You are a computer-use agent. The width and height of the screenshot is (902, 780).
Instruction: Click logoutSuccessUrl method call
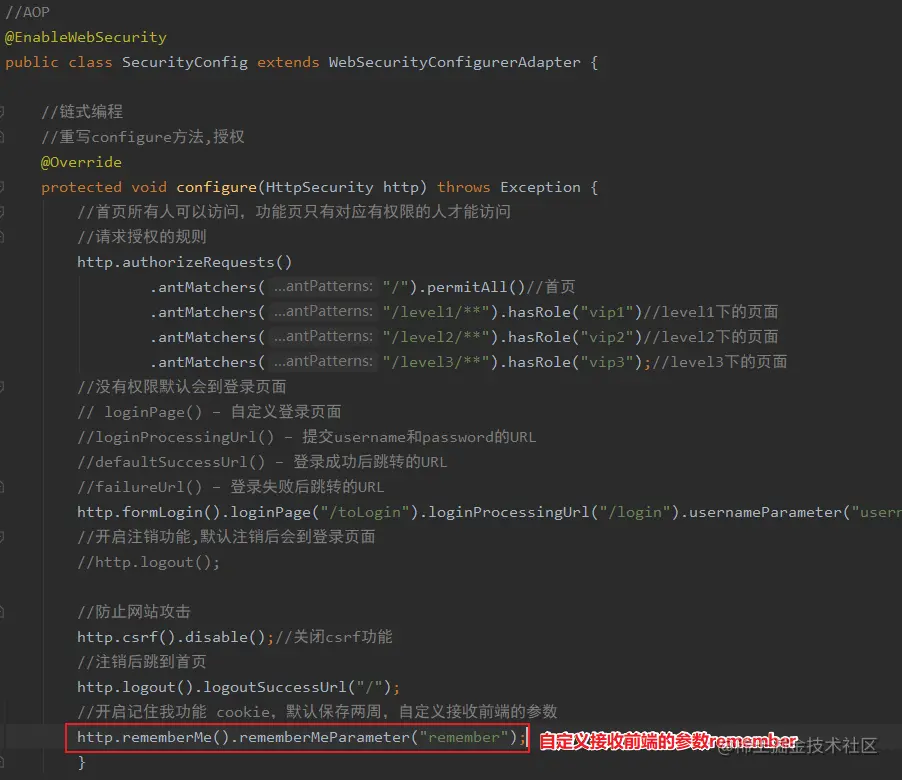coord(275,687)
